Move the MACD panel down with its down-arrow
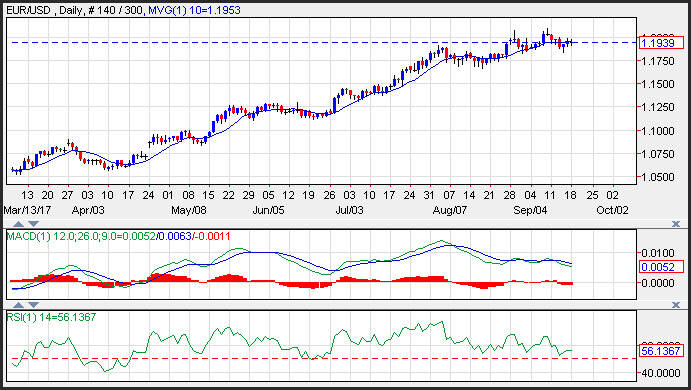The image size is (691, 390). (33, 224)
